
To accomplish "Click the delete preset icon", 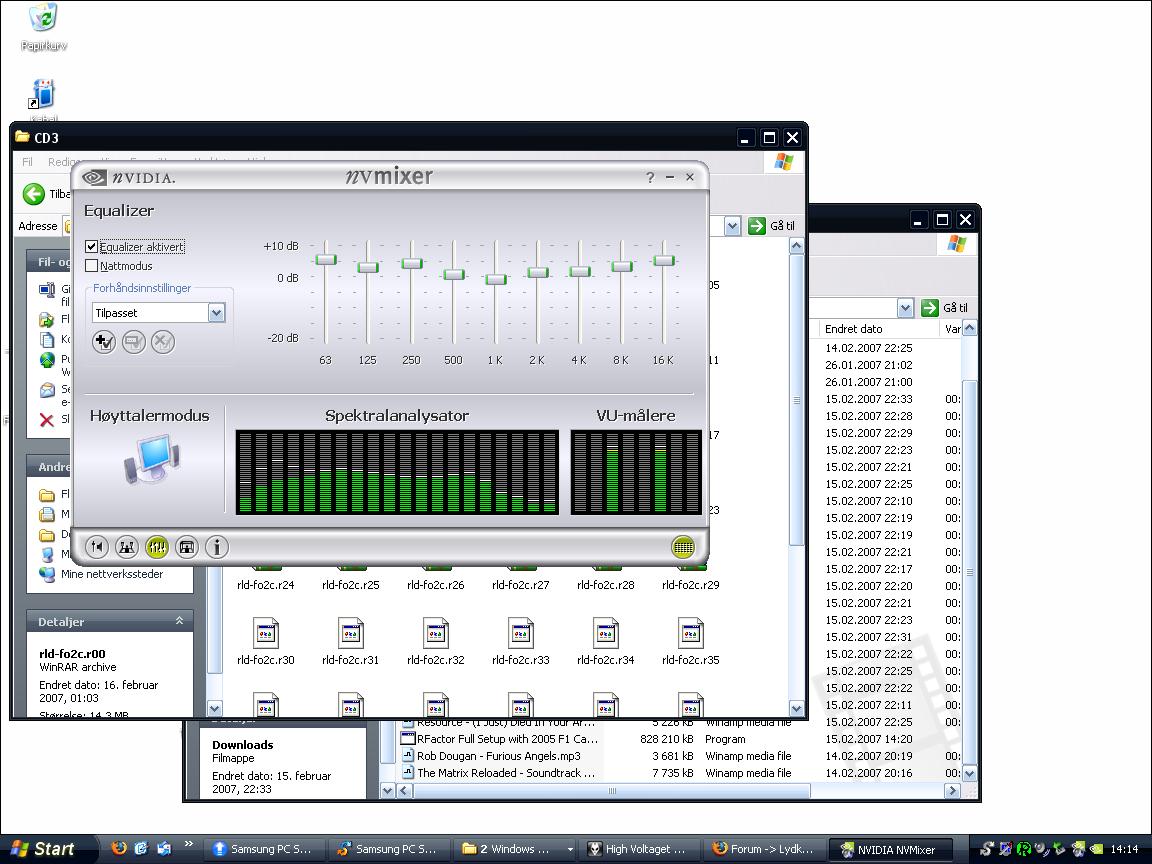I will click(163, 342).
